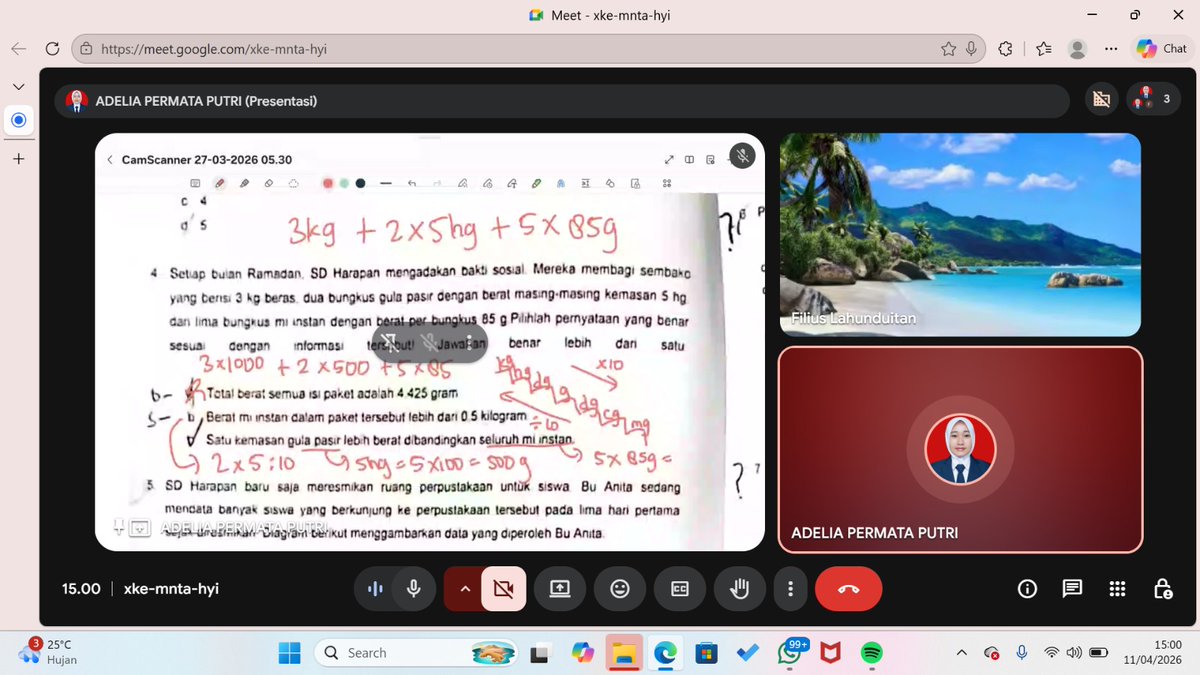Viewport: 1200px width, 675px height.
Task: Expand hidden icons in the system tray
Action: [961, 652]
